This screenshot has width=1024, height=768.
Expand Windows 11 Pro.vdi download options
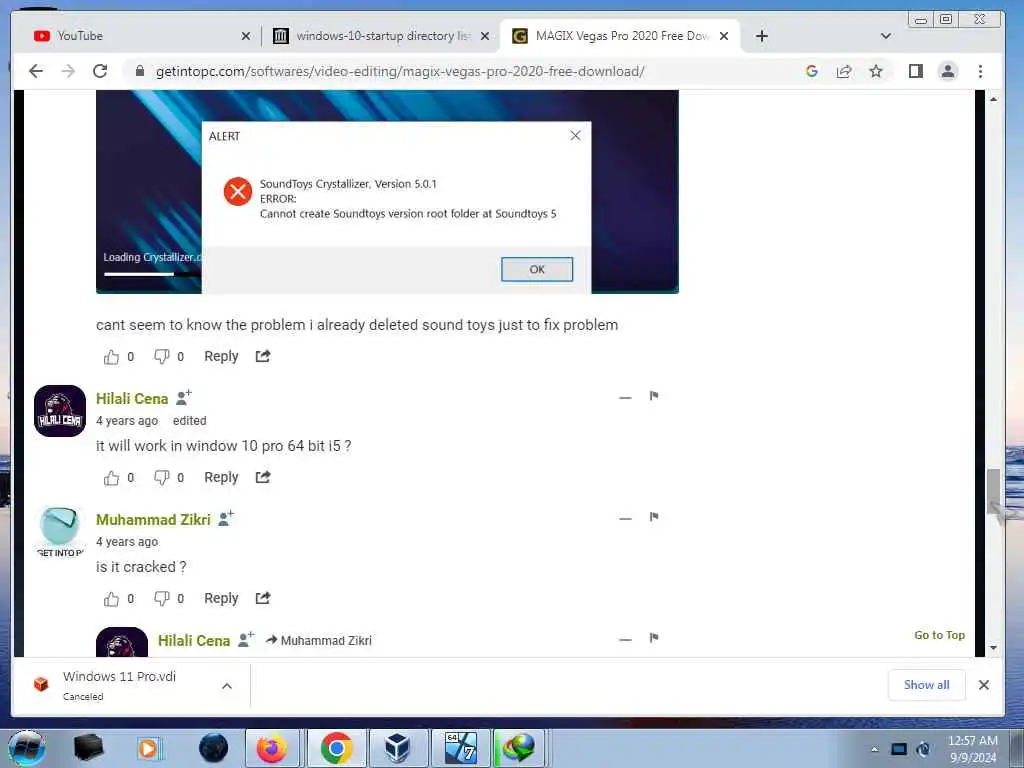point(227,686)
